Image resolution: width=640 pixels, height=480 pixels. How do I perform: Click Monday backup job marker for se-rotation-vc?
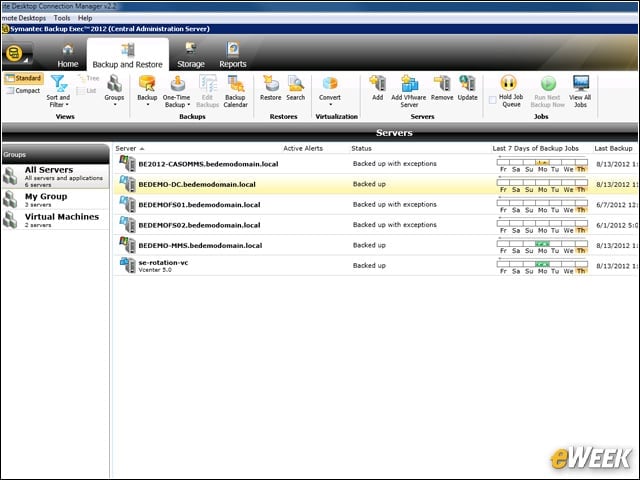click(542, 264)
